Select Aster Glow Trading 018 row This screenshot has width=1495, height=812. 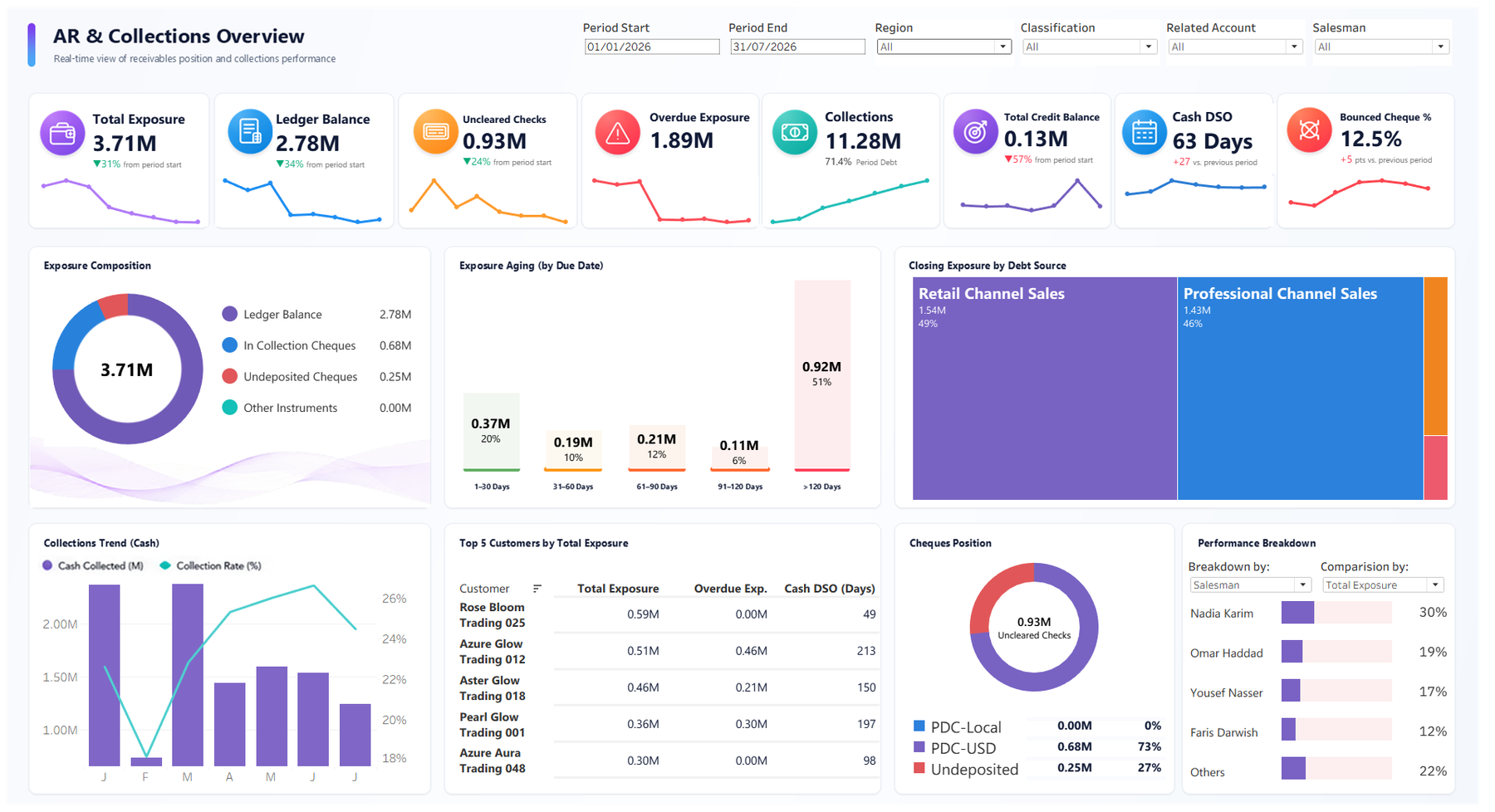point(668,687)
